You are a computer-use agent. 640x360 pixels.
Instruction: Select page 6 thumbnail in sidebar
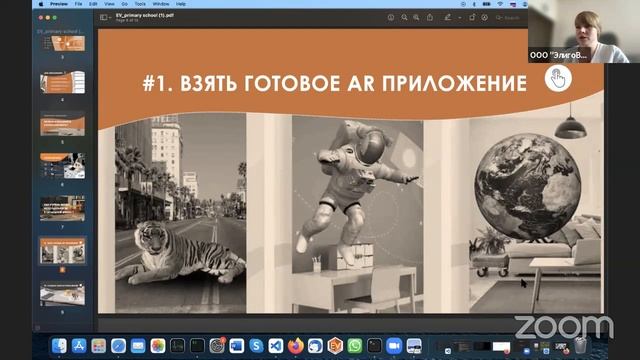coord(62,166)
